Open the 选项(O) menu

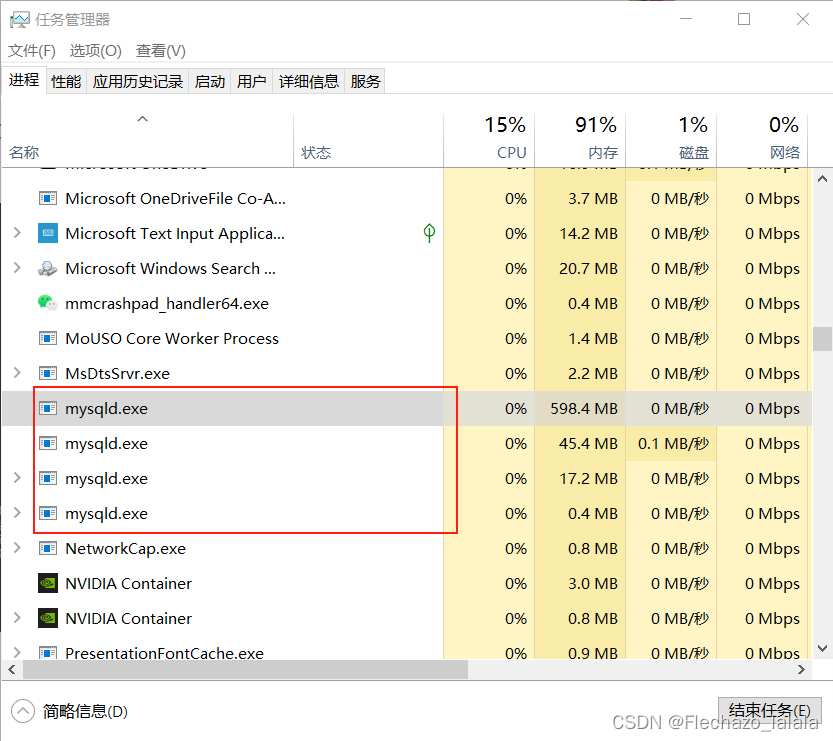(96, 51)
